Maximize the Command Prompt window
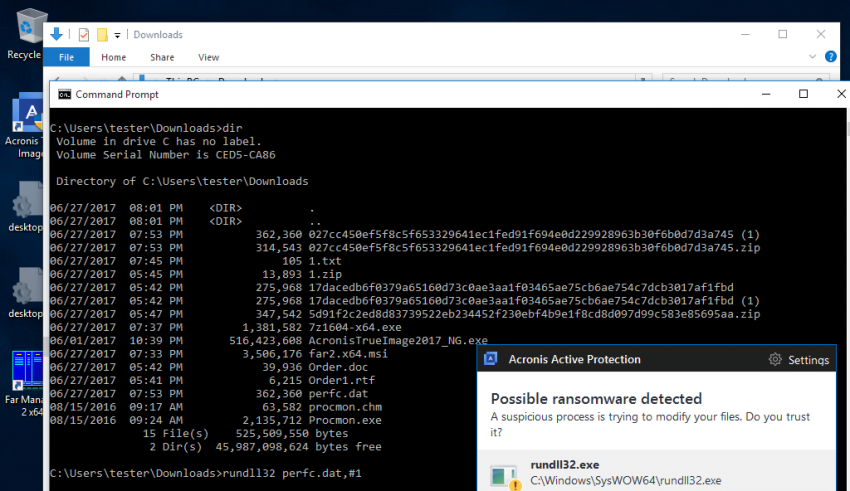The image size is (850, 491). (x=803, y=94)
